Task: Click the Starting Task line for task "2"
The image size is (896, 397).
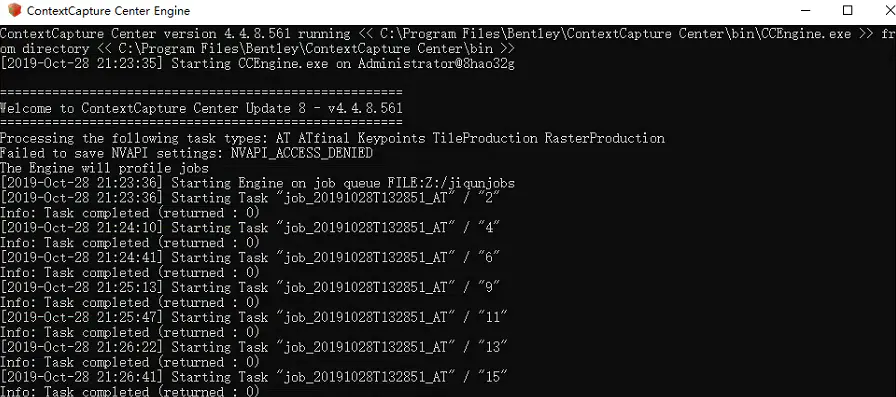Action: pyautogui.click(x=250, y=198)
